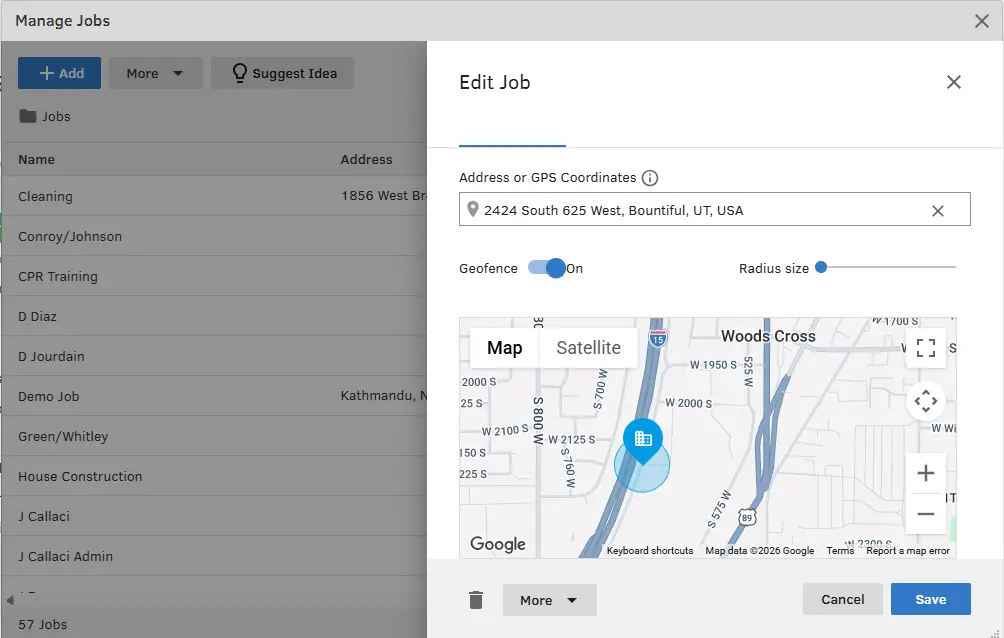Select the Conroy/Johnson job

[x=214, y=236]
